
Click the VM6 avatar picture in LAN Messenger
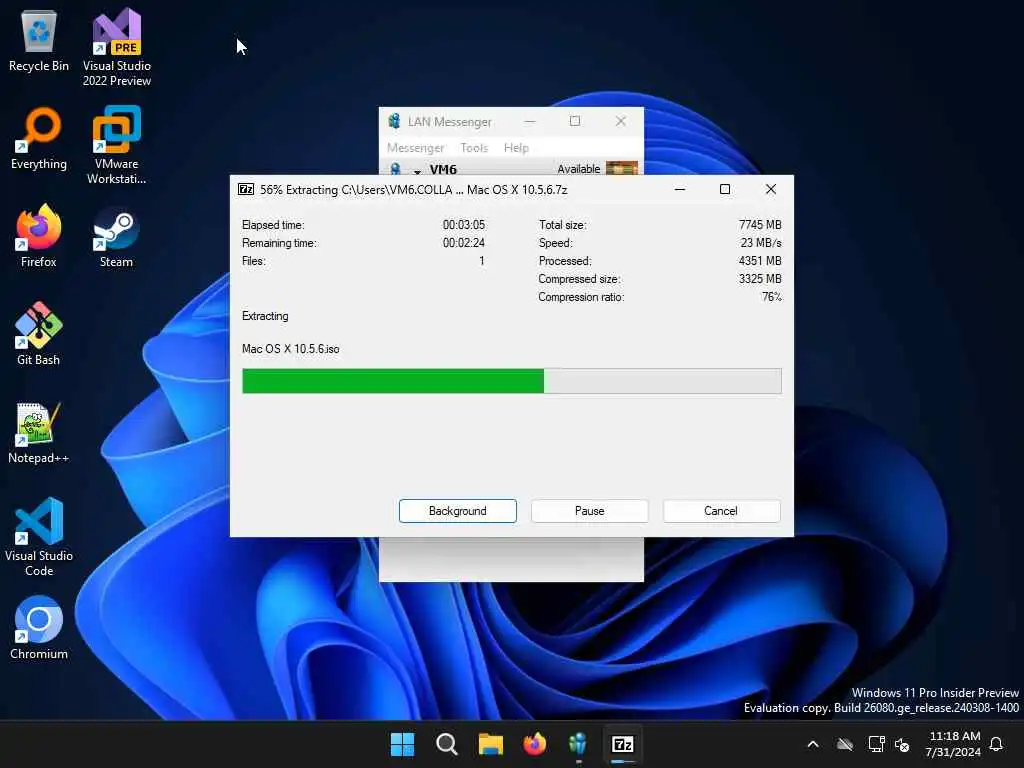(x=622, y=168)
